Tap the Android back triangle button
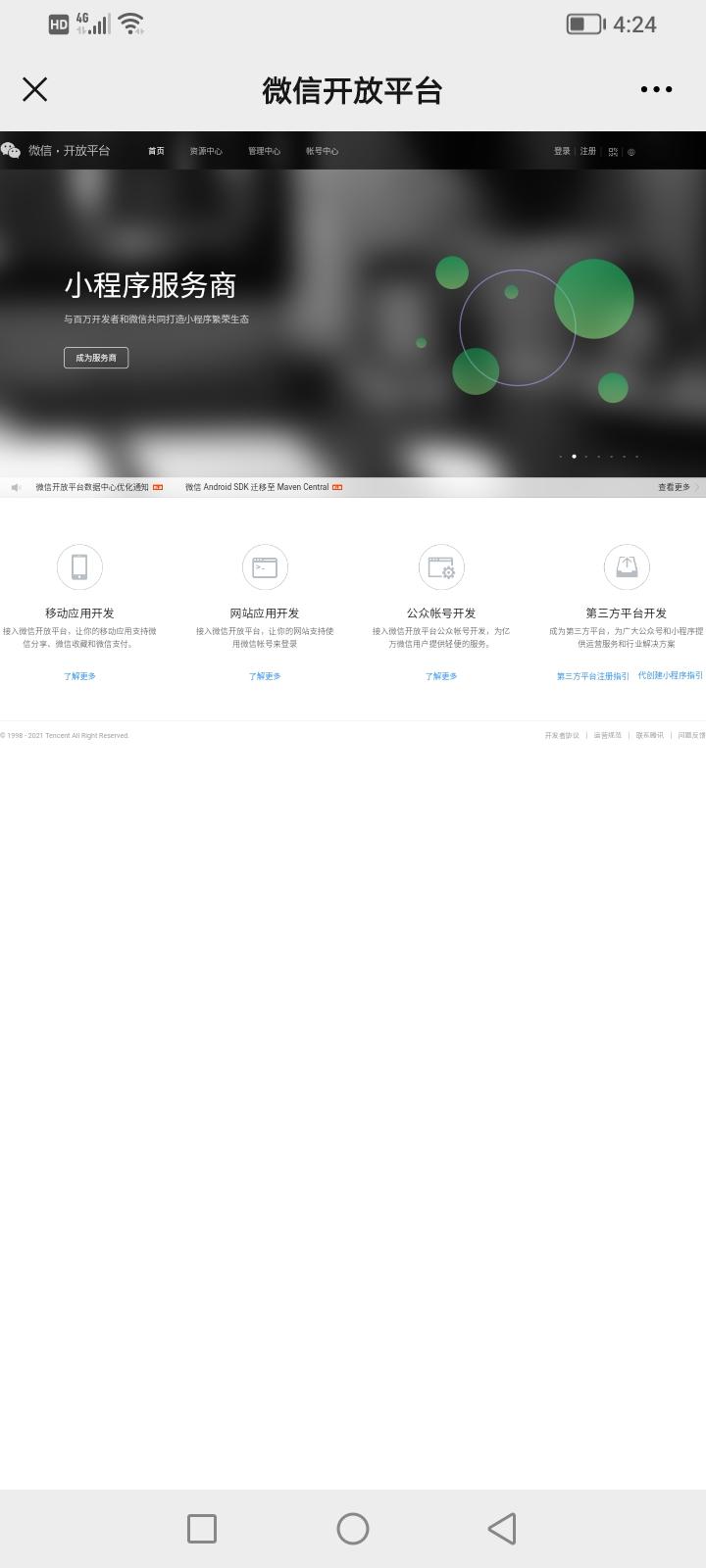Viewport: 706px width, 1568px height. tap(502, 1529)
